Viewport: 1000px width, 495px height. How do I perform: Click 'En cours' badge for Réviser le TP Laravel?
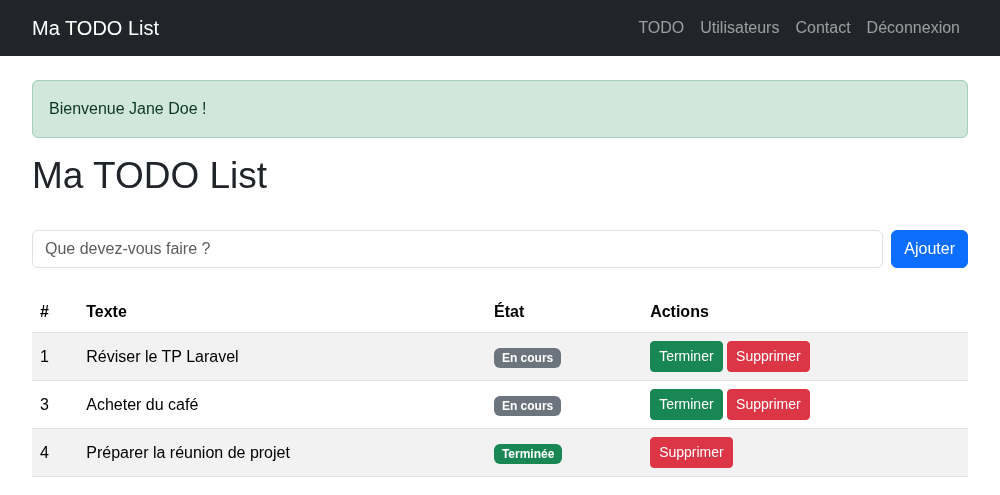tap(527, 358)
